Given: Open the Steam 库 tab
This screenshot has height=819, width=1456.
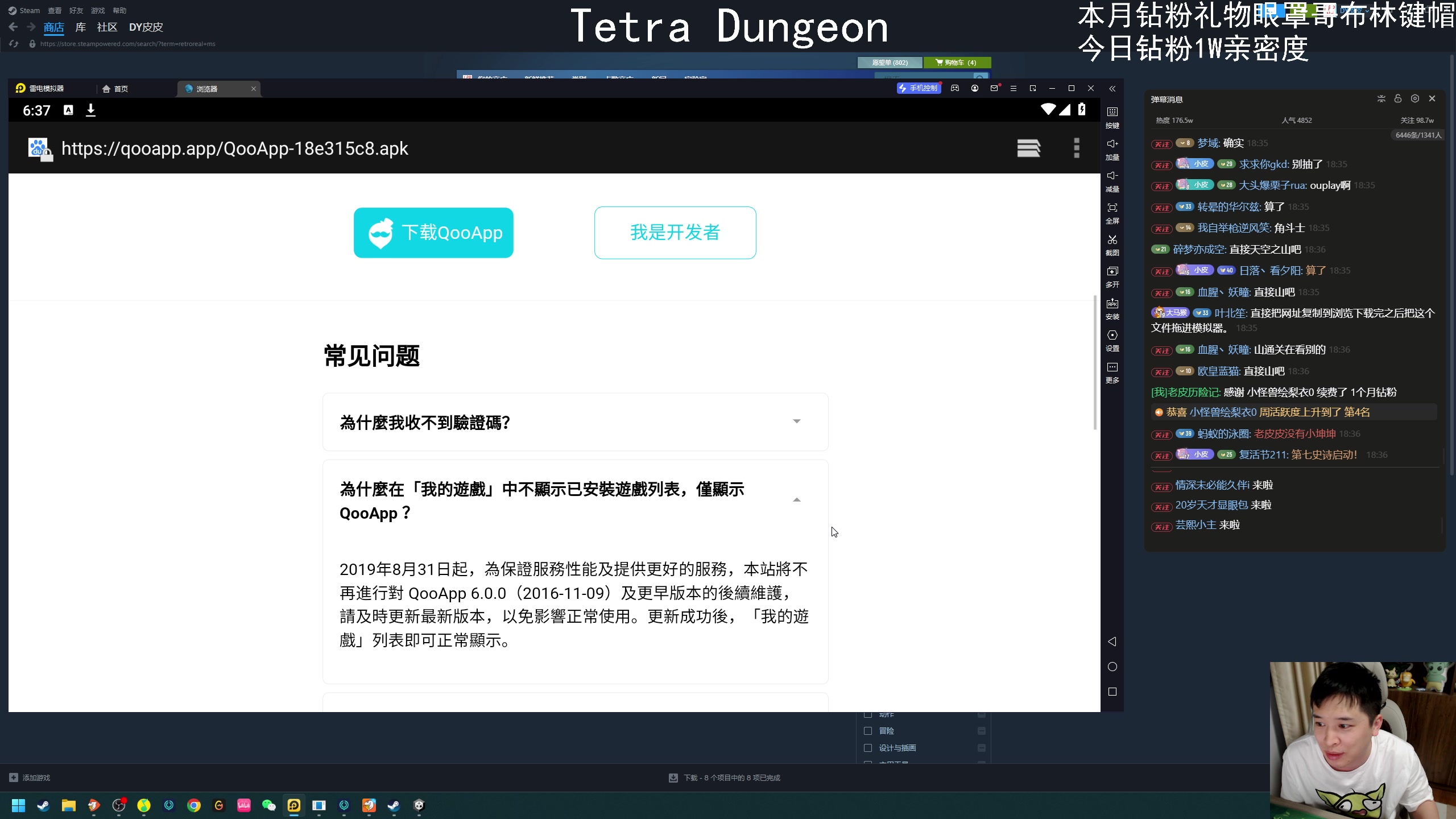Looking at the screenshot, I should point(81,27).
